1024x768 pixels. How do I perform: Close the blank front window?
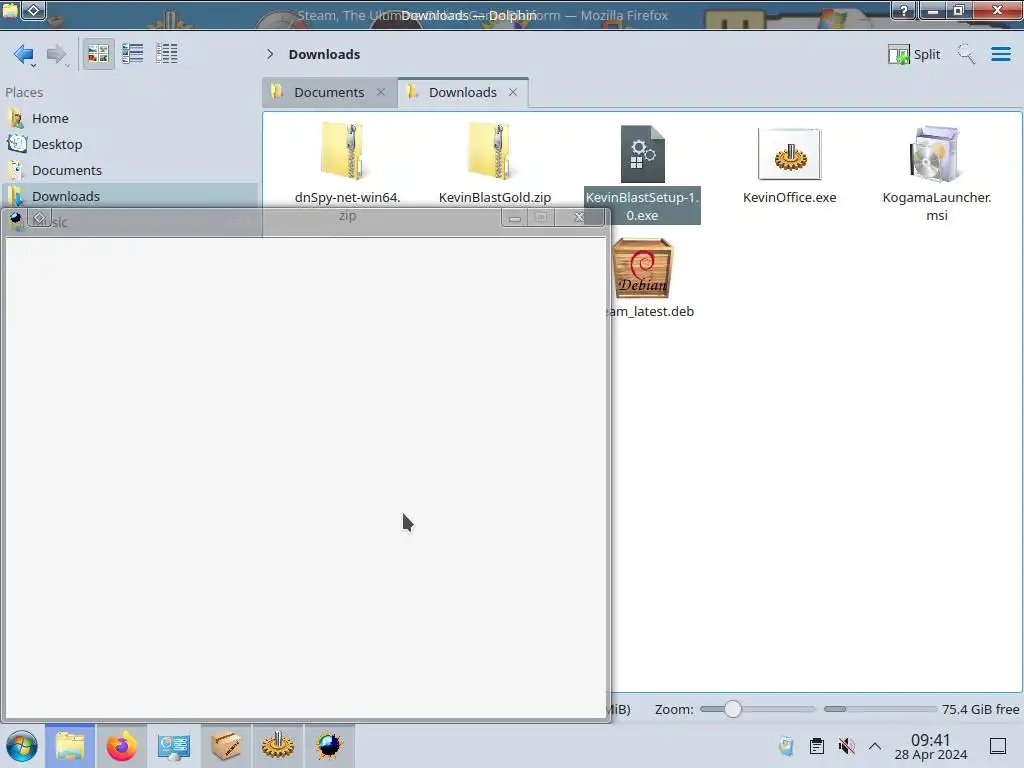click(579, 218)
